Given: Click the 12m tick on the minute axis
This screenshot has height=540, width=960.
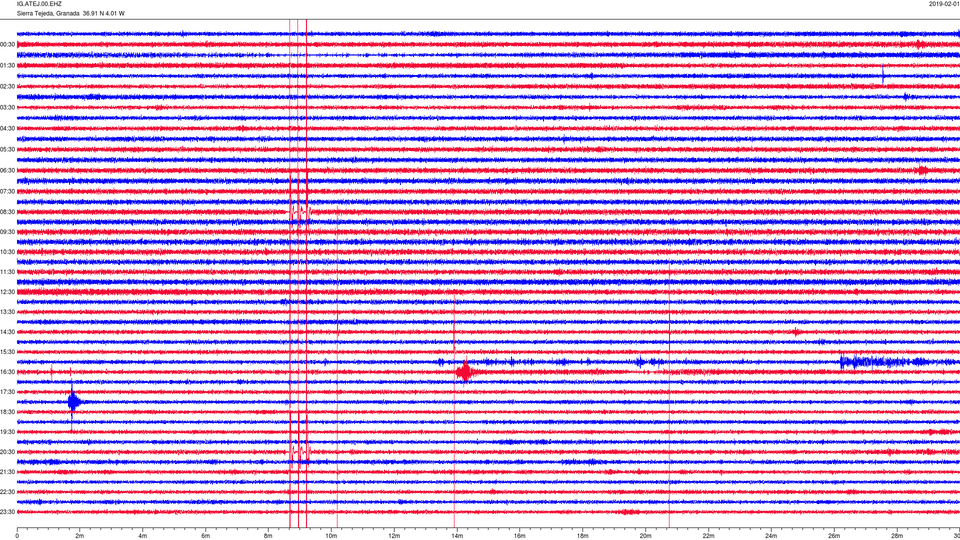Looking at the screenshot, I should coord(394,536).
